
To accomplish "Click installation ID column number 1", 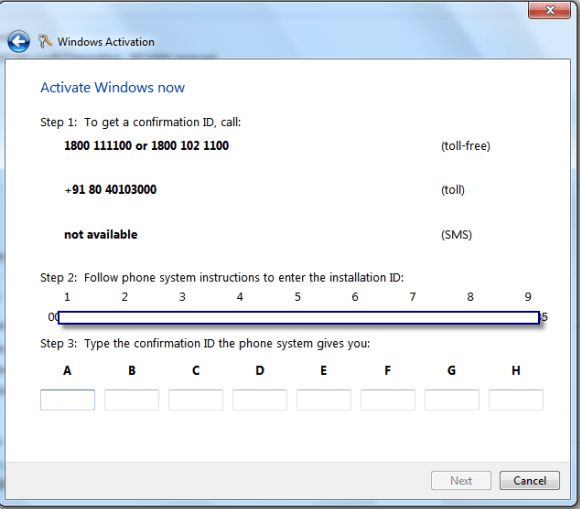I will coord(67,297).
